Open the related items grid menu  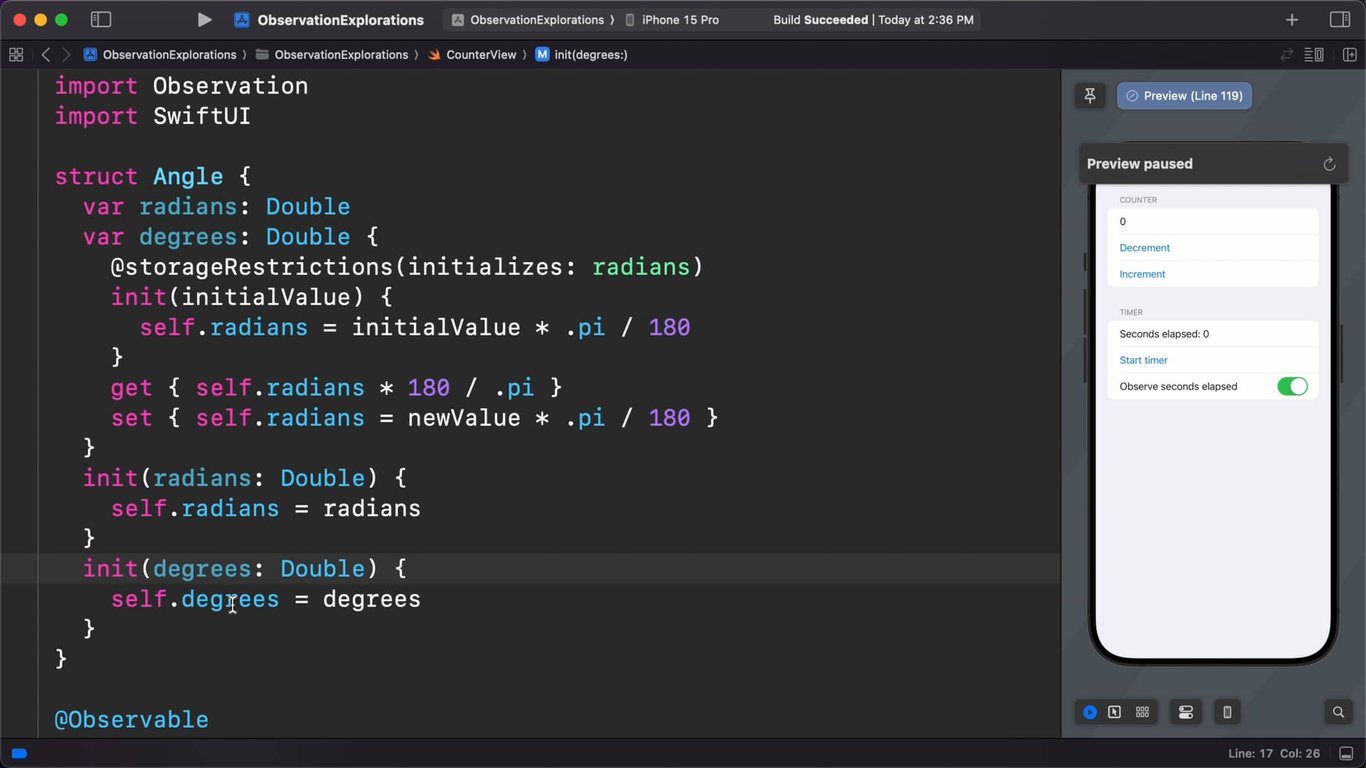pyautogui.click(x=16, y=55)
